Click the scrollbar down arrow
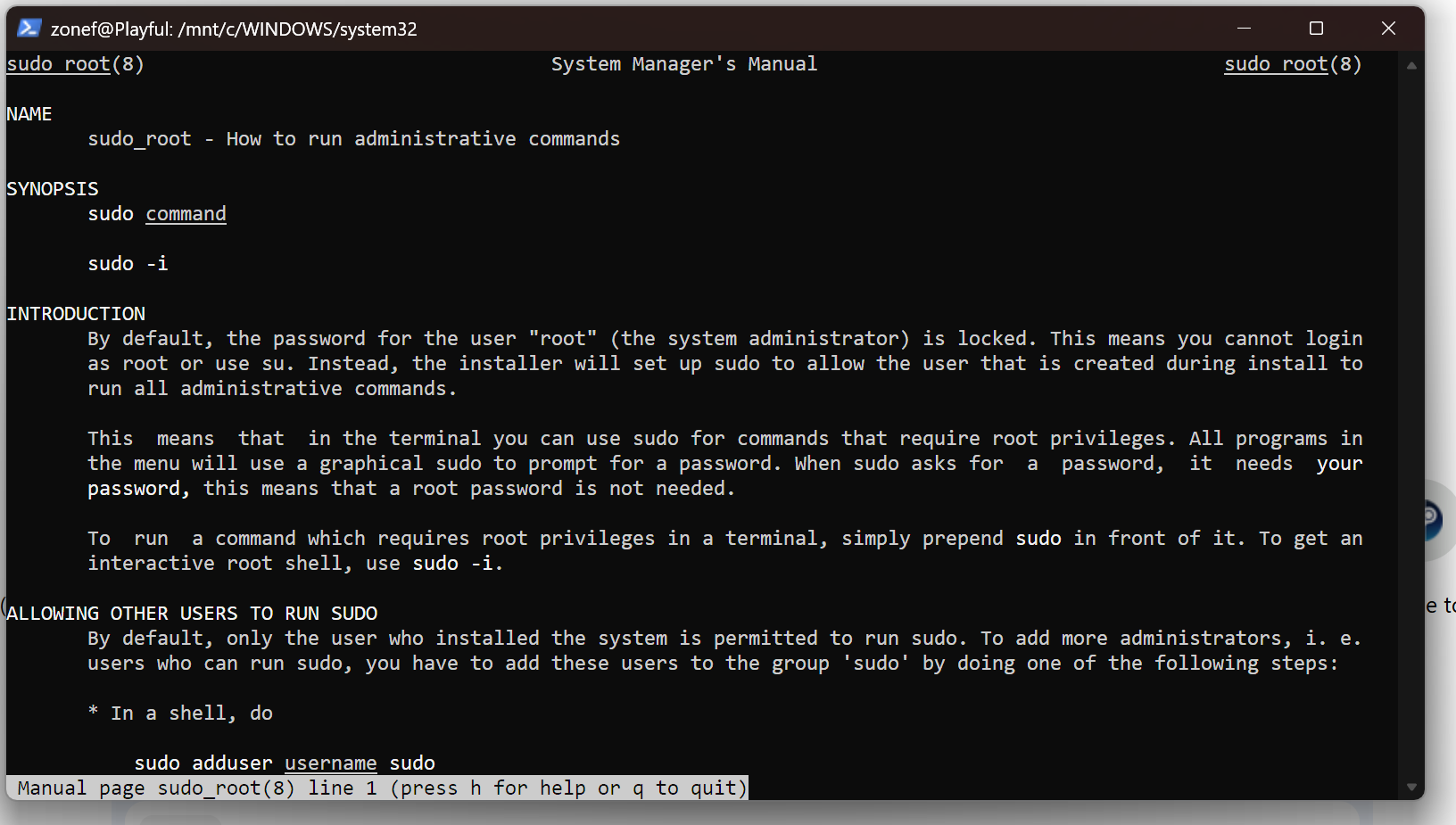This screenshot has width=1456, height=825. point(1411,787)
